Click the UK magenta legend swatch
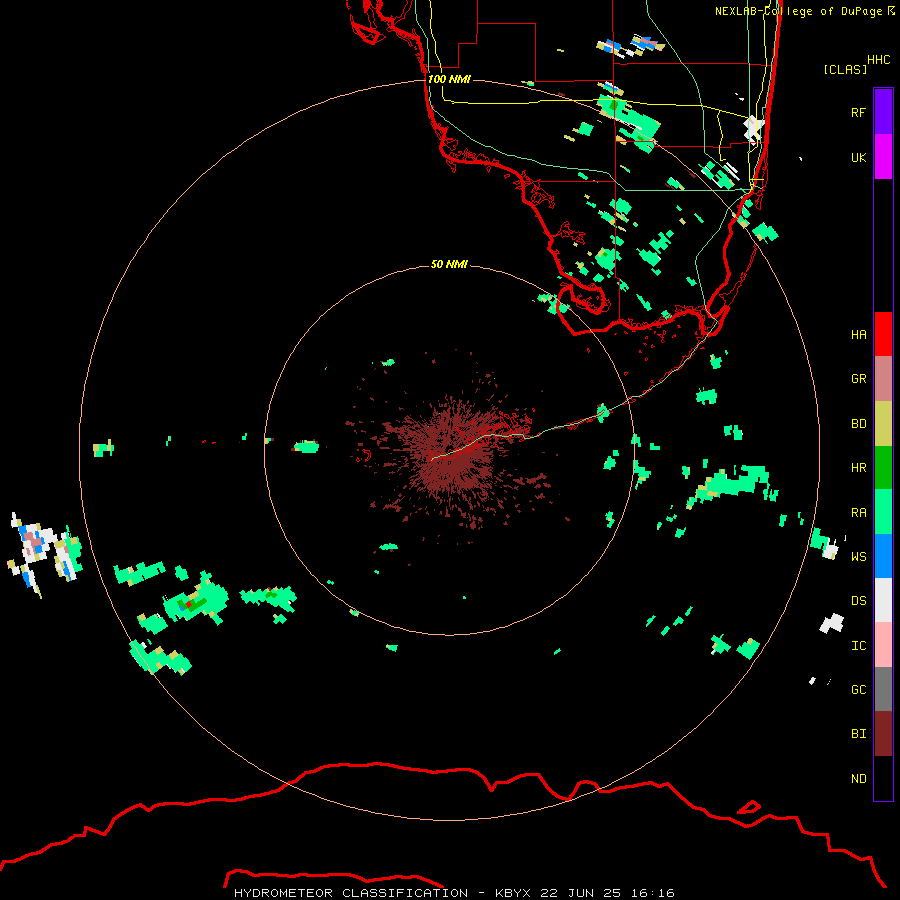The image size is (900, 900). pyautogui.click(x=883, y=157)
